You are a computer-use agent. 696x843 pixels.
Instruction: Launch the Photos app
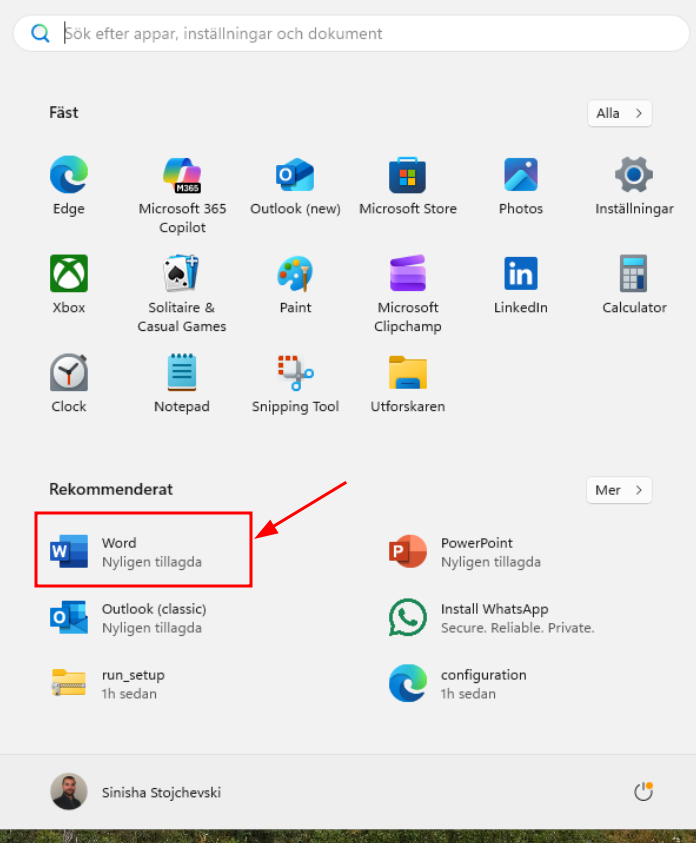[521, 176]
